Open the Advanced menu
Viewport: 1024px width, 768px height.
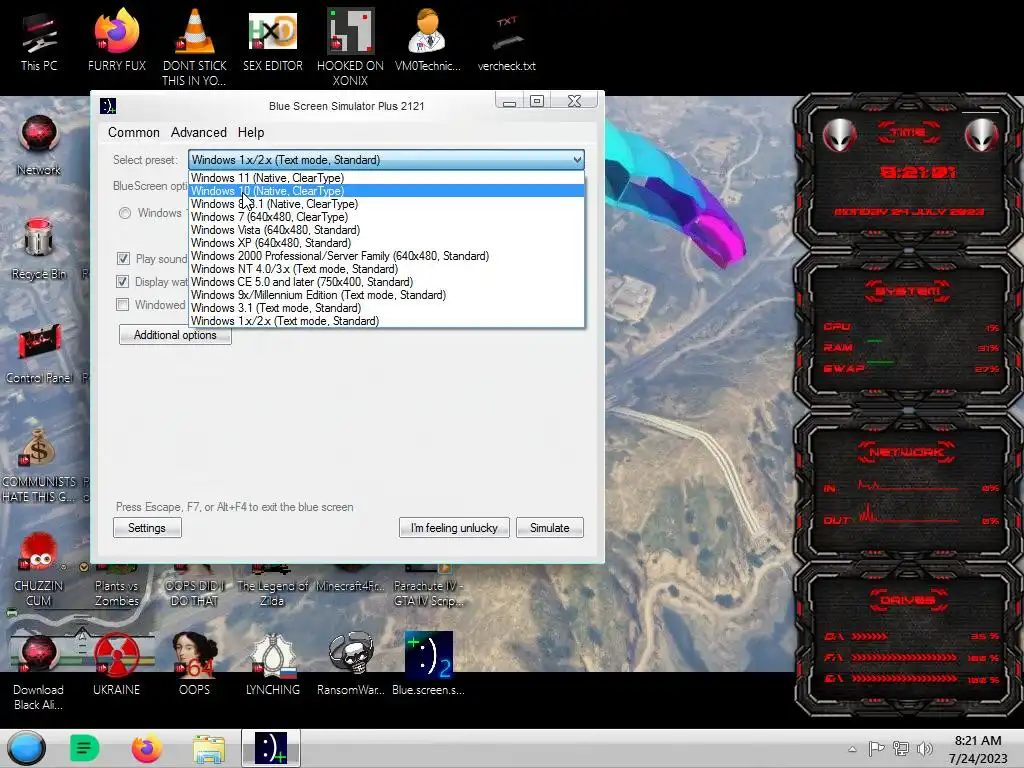pyautogui.click(x=199, y=132)
